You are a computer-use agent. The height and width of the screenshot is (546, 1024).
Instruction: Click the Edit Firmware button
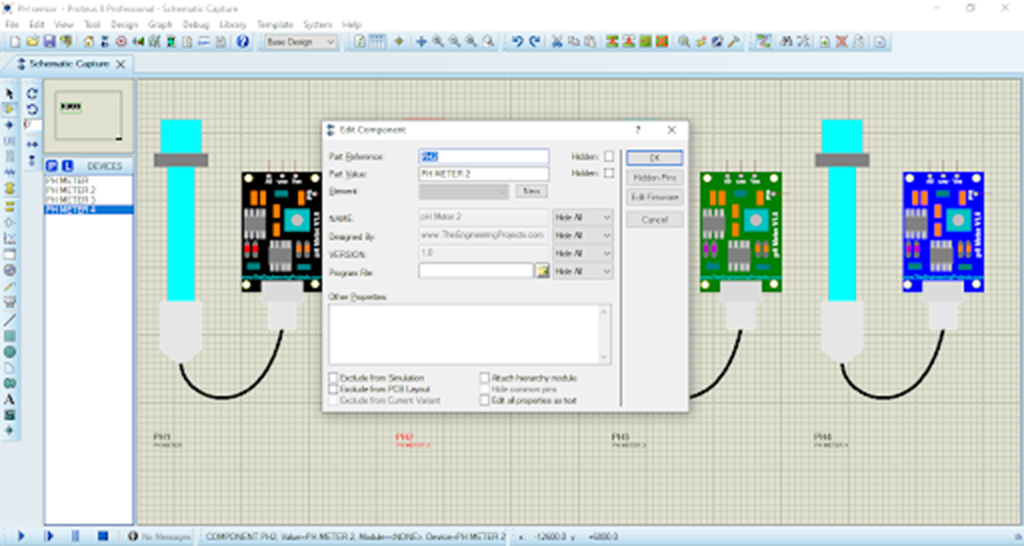point(654,197)
